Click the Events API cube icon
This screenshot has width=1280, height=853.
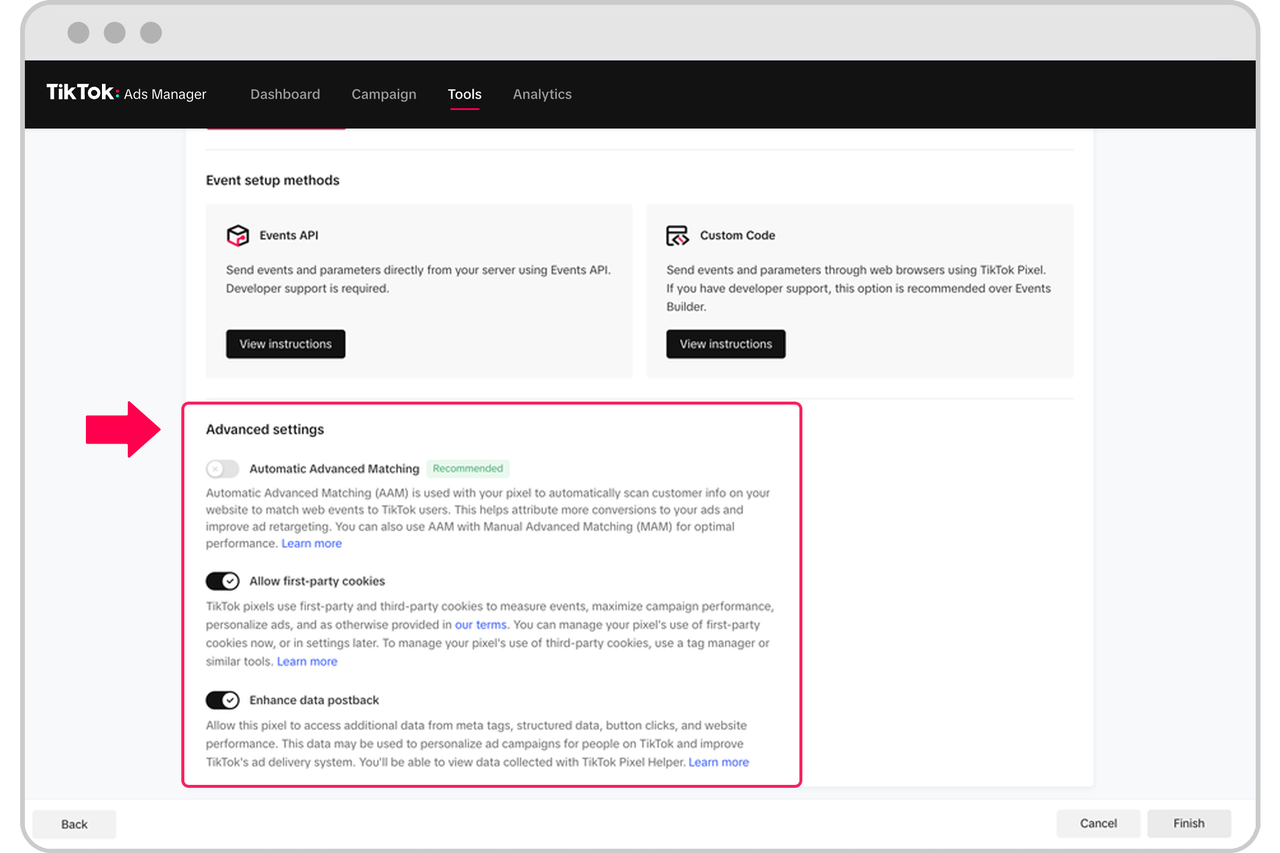(237, 236)
